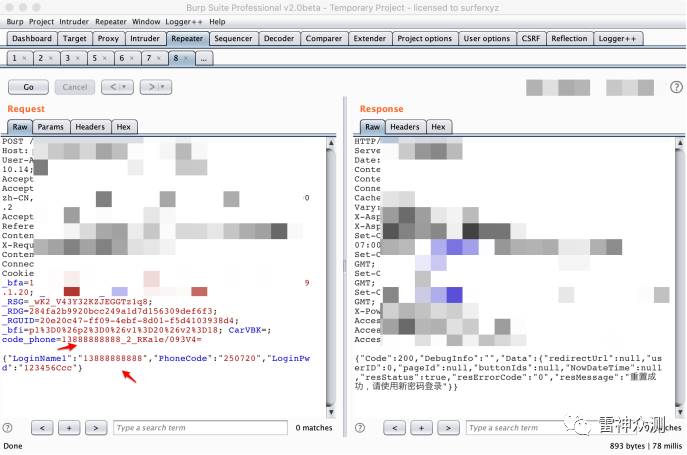
Task: Open the ellipsis new Repeater tab
Action: (204, 58)
